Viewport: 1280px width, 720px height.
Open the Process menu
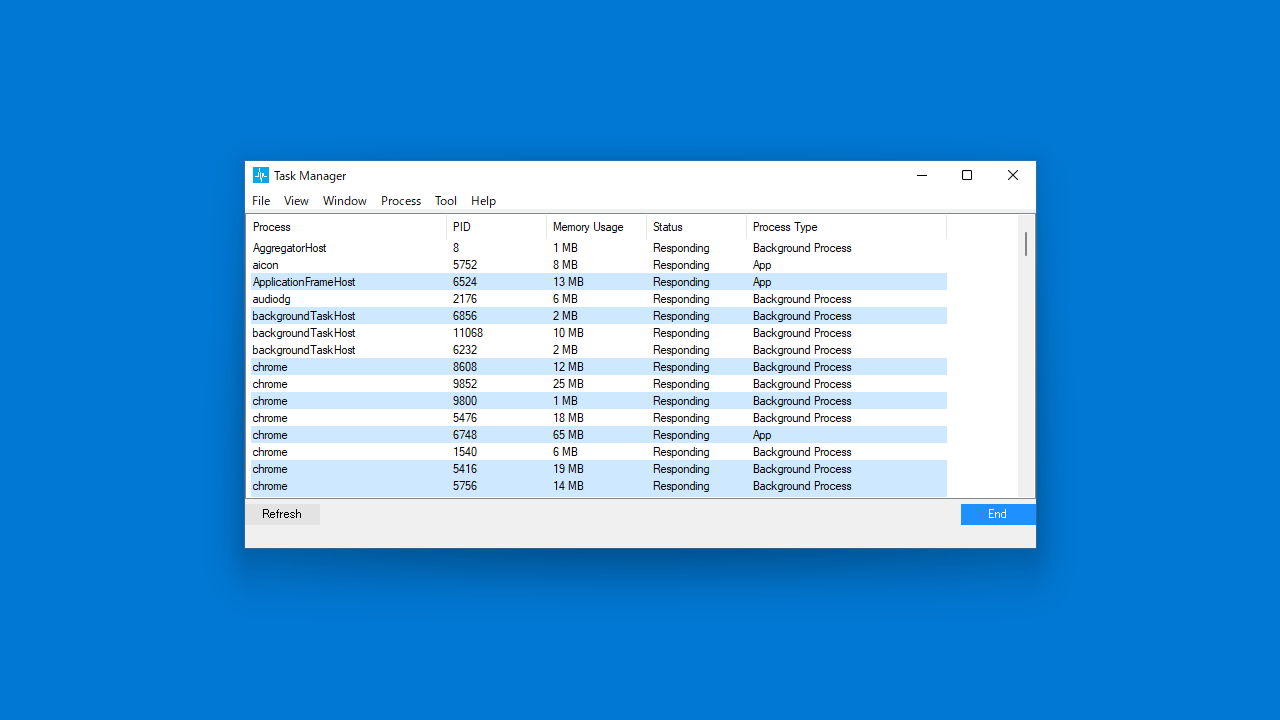(x=401, y=201)
